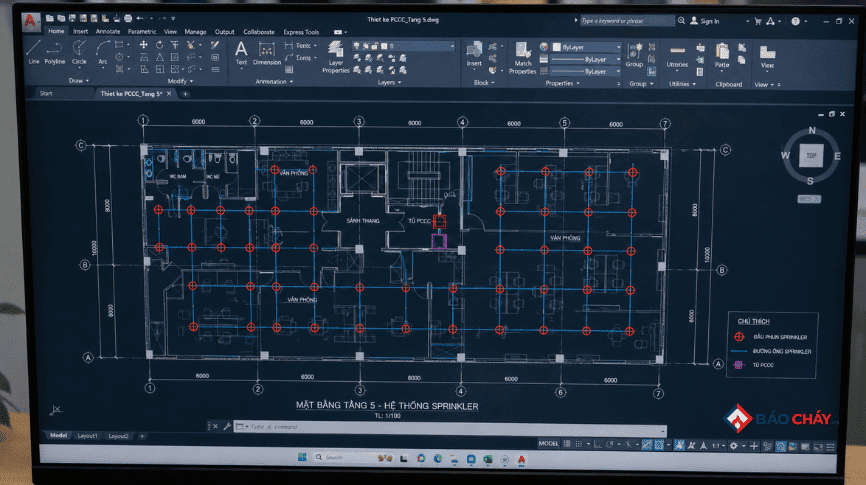Select the Circle tool
The width and height of the screenshot is (866, 485).
79,52
